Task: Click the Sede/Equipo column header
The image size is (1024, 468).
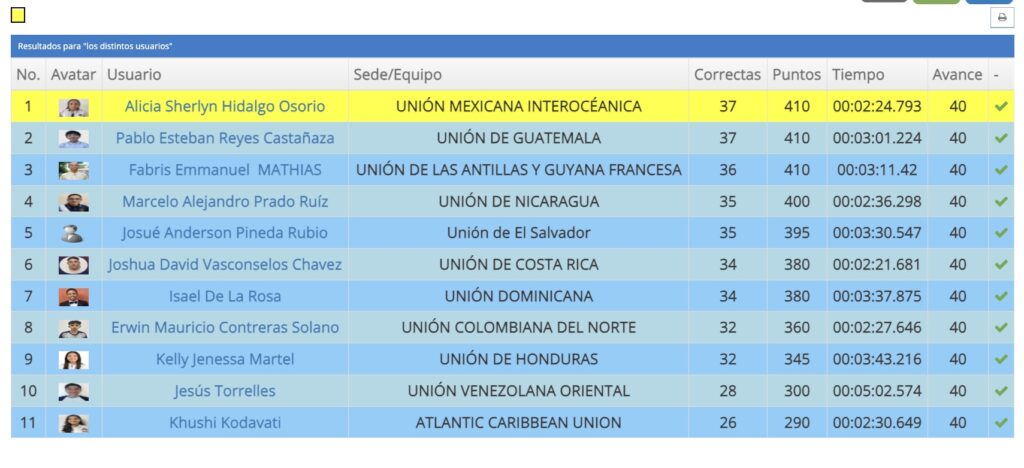Action: 397,75
